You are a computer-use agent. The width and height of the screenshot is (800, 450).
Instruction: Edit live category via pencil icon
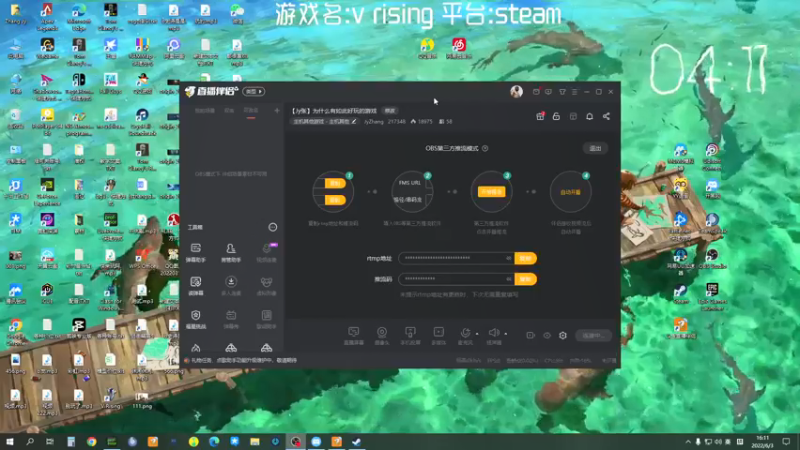point(354,121)
